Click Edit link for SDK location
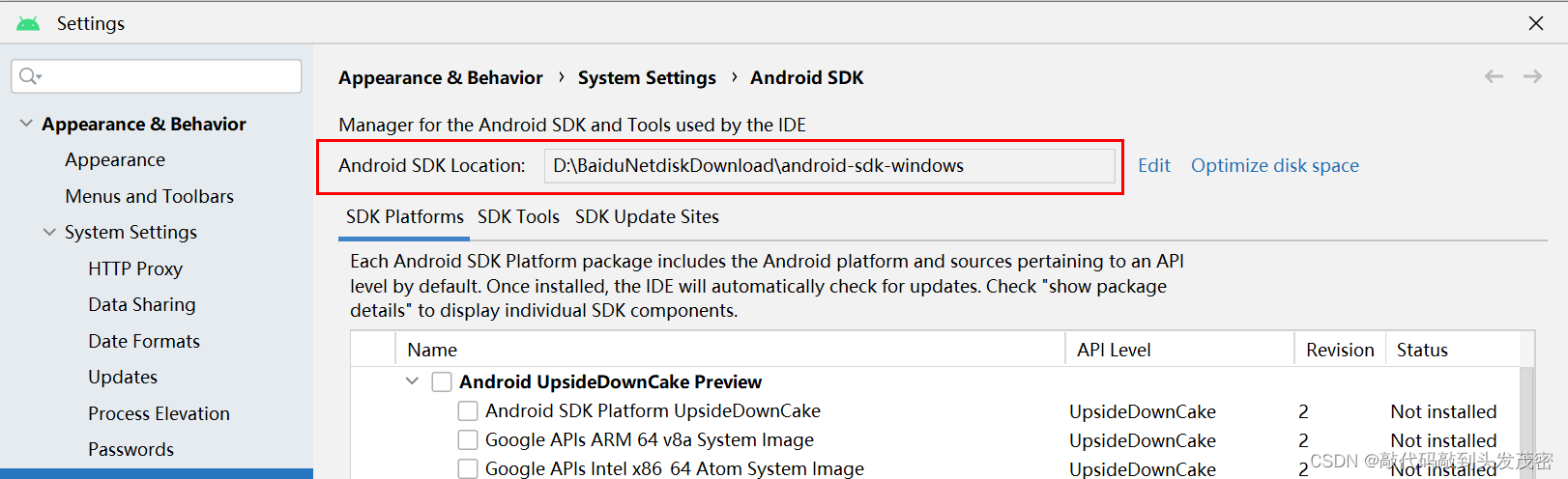 (x=1154, y=165)
